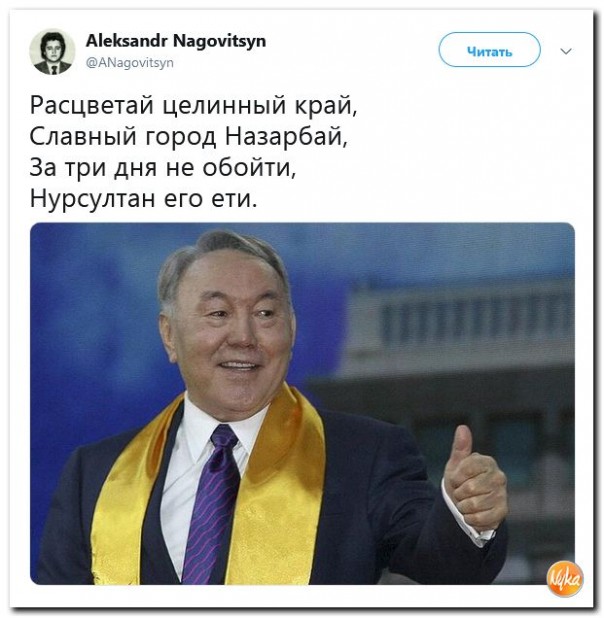Click the line 'Славный город Назарбай,'
The width and height of the screenshot is (604, 618).
(x=188, y=137)
